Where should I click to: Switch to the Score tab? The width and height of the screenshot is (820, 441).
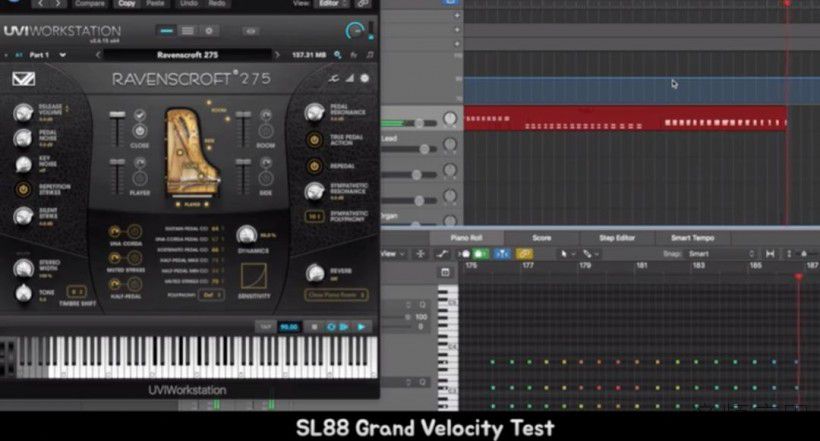click(541, 238)
